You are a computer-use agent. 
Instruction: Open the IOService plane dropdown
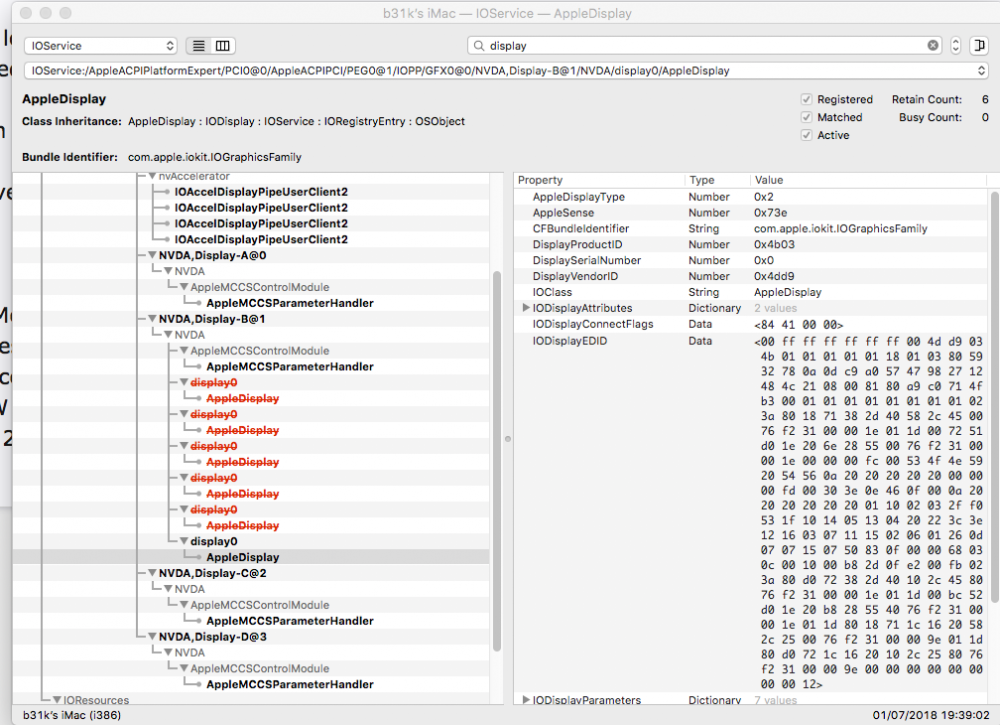click(101, 46)
